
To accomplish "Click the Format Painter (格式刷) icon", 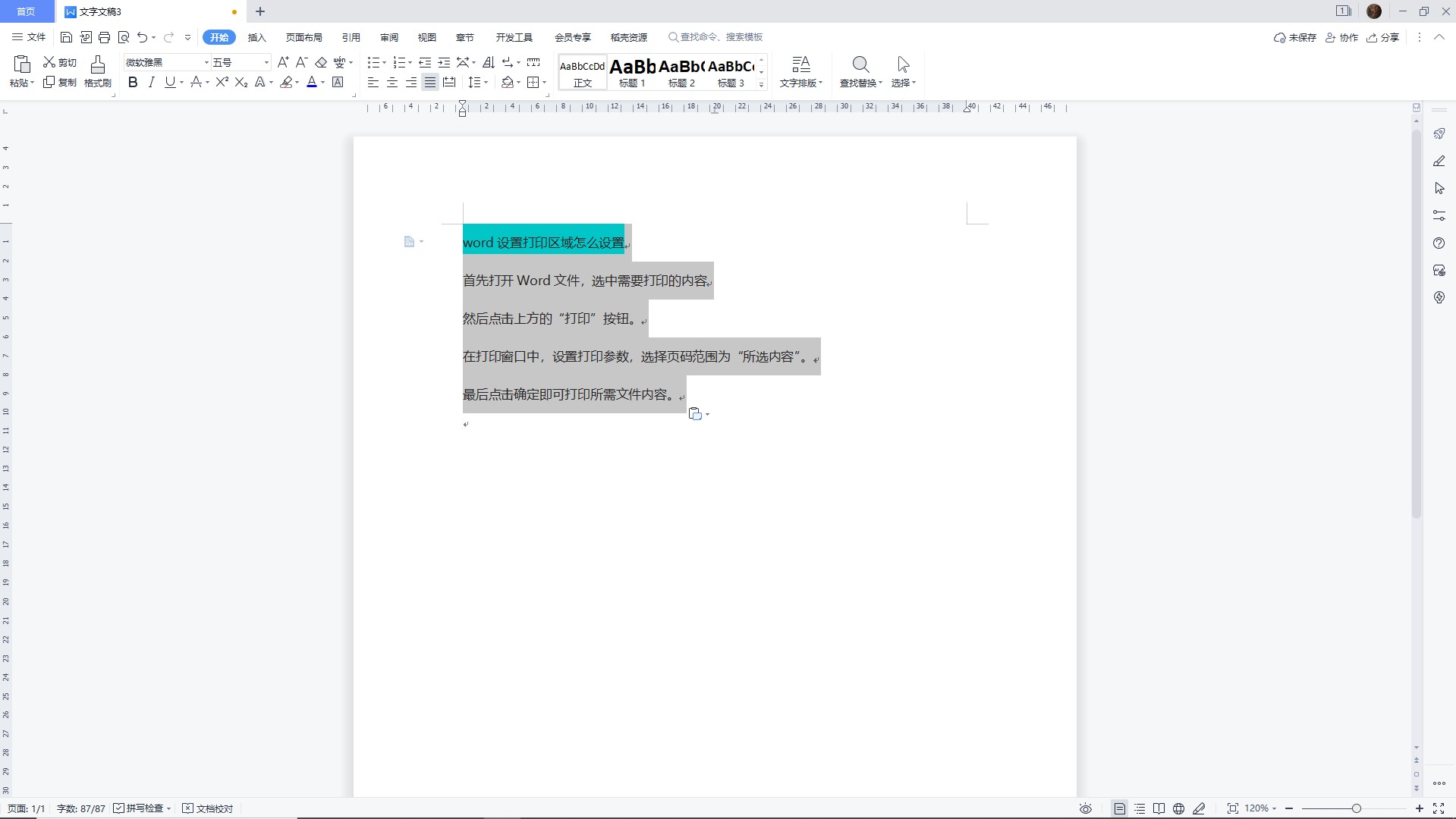I will 97,65.
